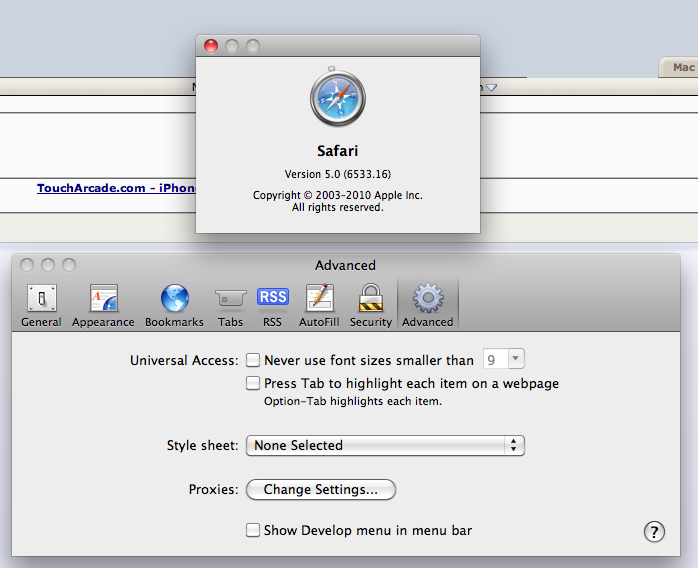Click the Safari name in About window
This screenshot has height=568, width=698.
coord(337,151)
